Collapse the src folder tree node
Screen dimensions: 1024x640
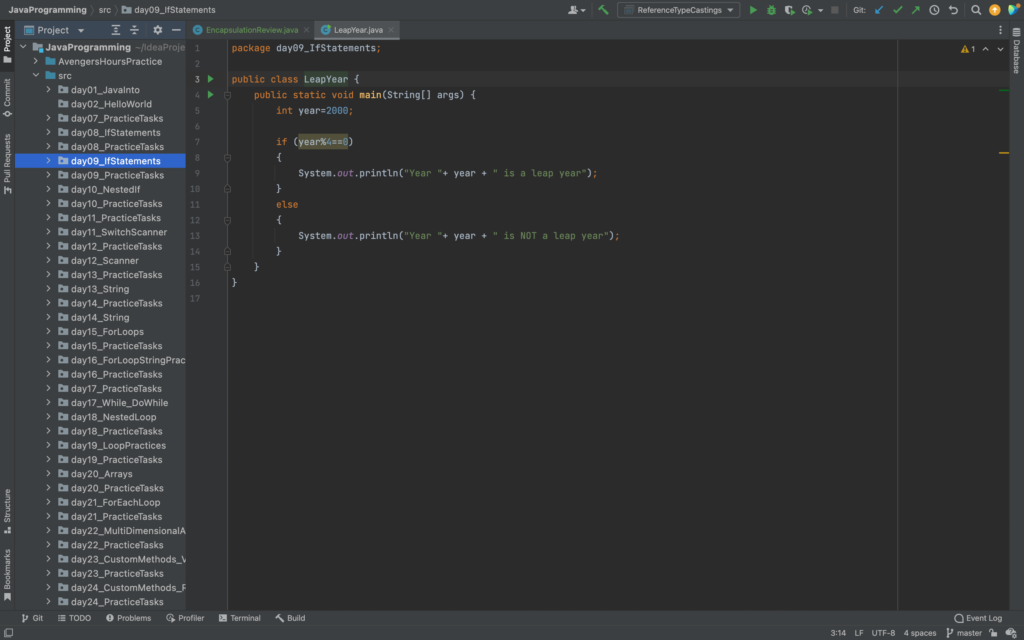point(36,75)
